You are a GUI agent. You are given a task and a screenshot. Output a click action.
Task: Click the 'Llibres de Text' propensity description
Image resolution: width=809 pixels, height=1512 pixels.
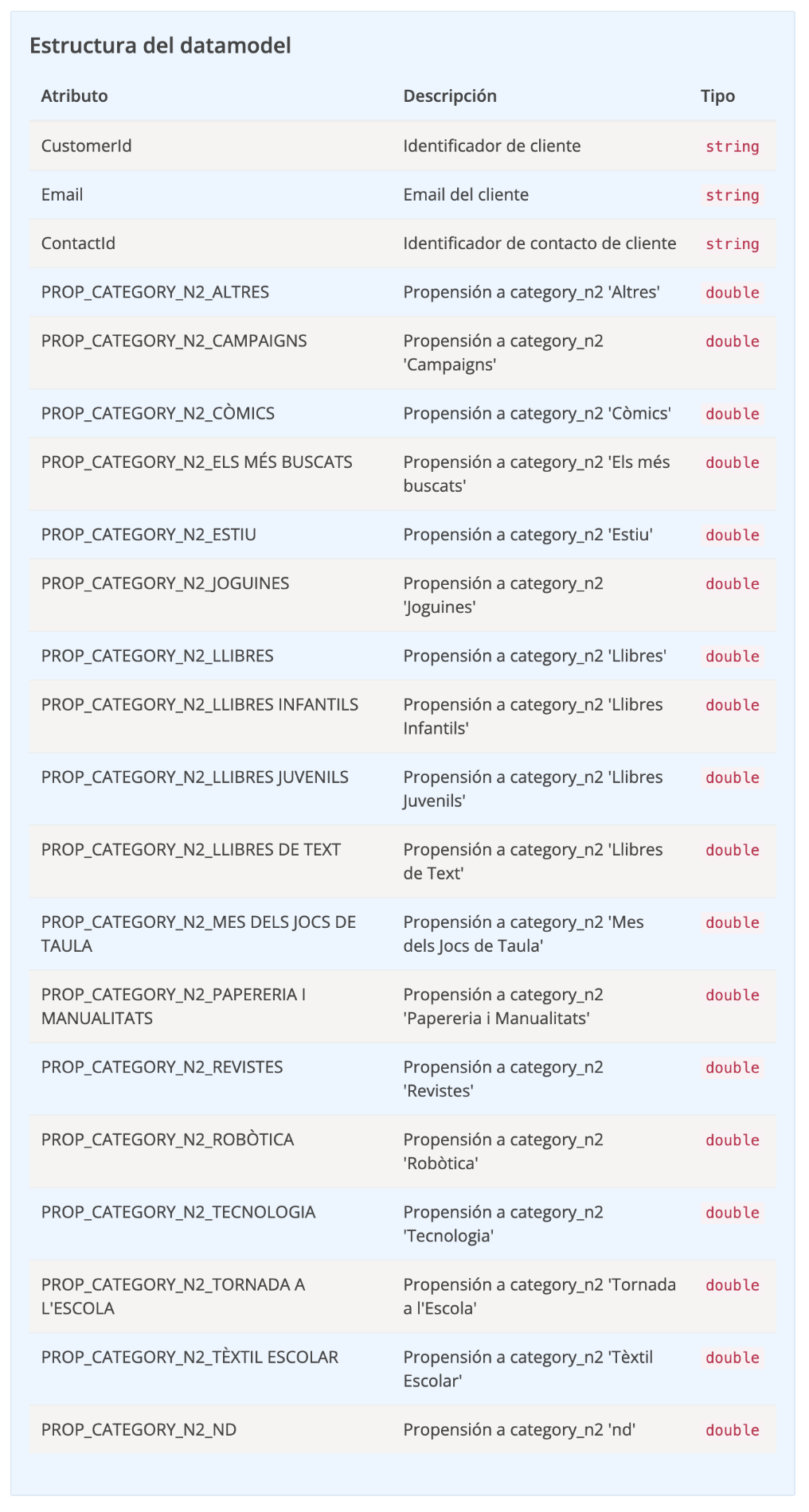coord(532,862)
